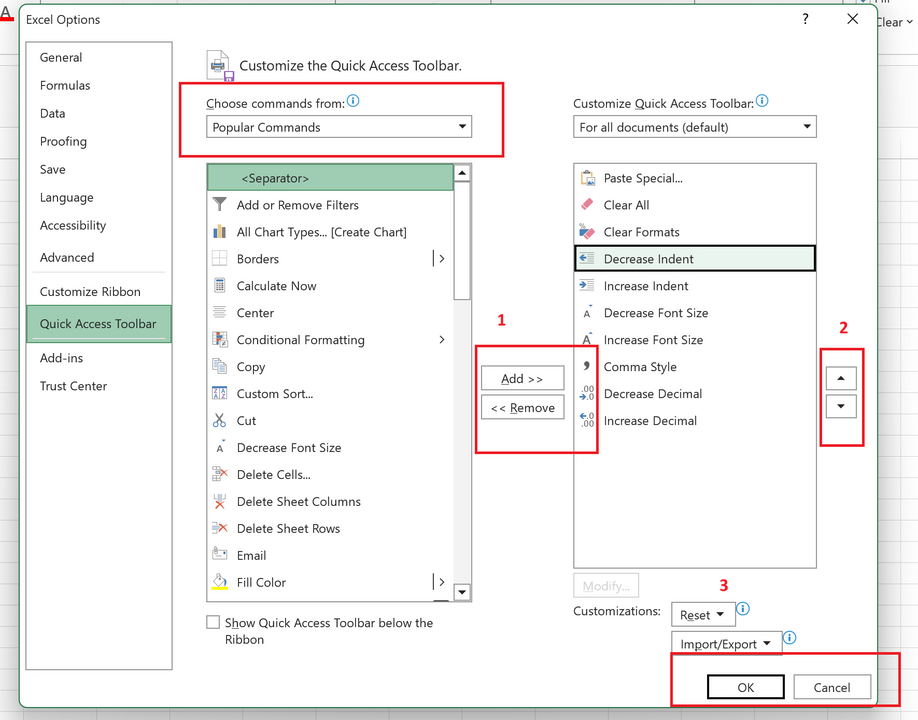Select the Delete Sheet Rows icon

point(220,528)
